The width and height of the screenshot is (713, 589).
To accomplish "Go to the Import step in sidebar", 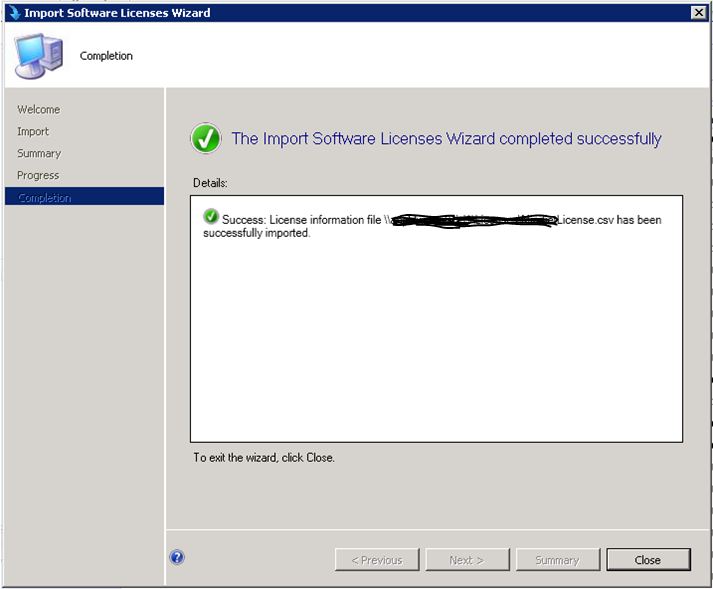I will [x=33, y=131].
